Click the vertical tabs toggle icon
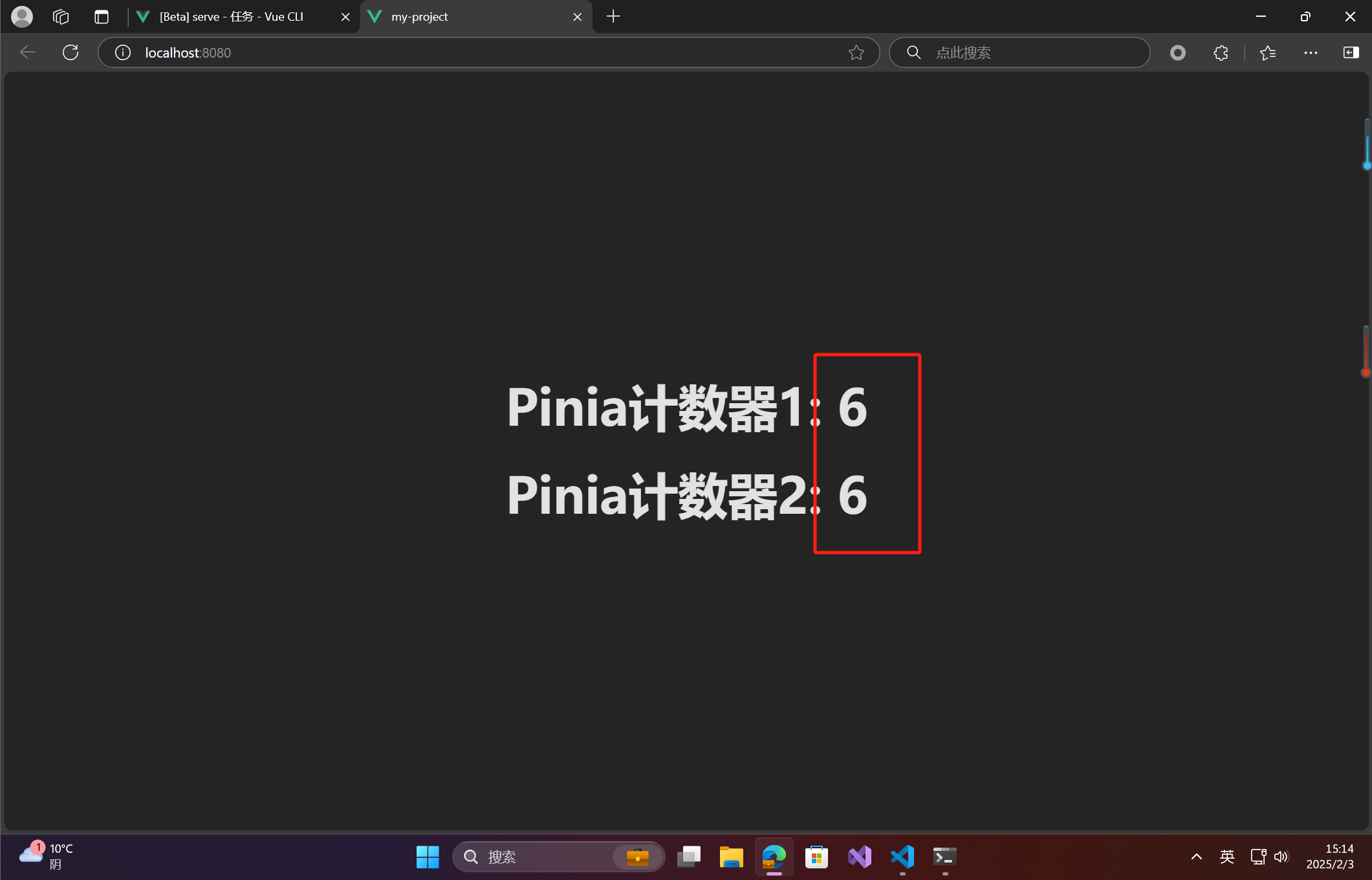The width and height of the screenshot is (1372, 880). coord(102,16)
